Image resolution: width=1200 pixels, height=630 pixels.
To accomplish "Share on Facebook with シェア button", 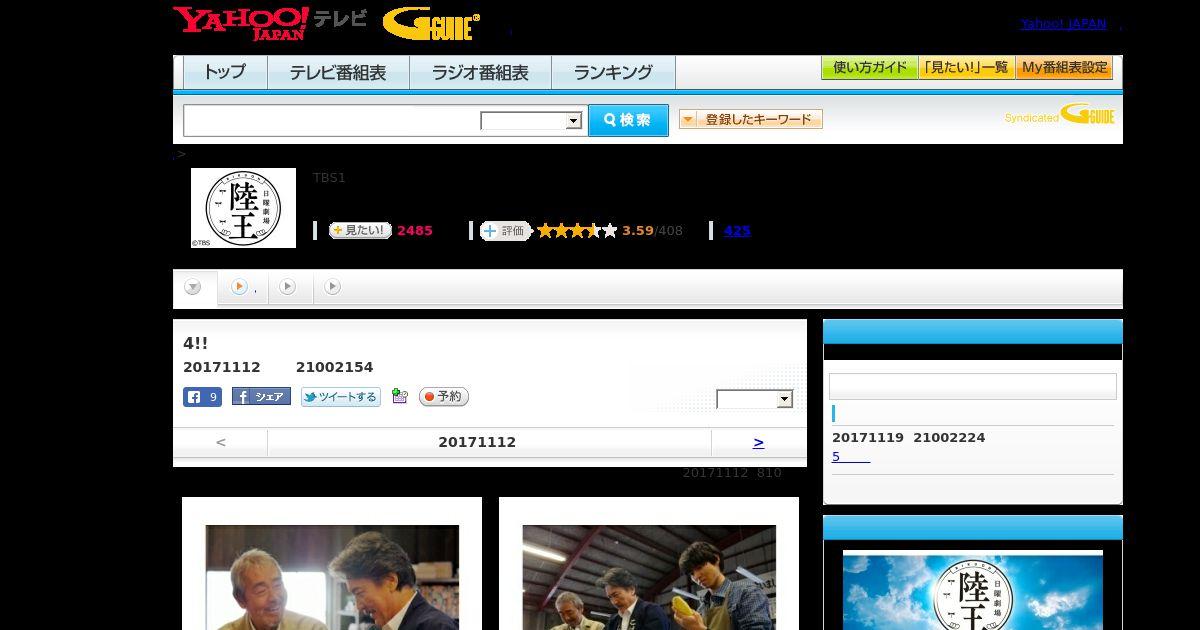I will coord(261,396).
